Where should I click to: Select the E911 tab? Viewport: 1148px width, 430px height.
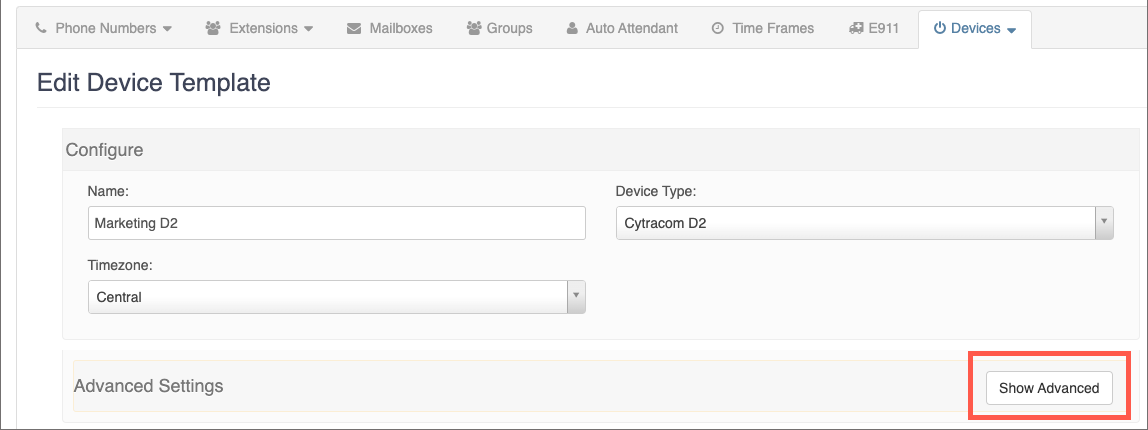[883, 28]
